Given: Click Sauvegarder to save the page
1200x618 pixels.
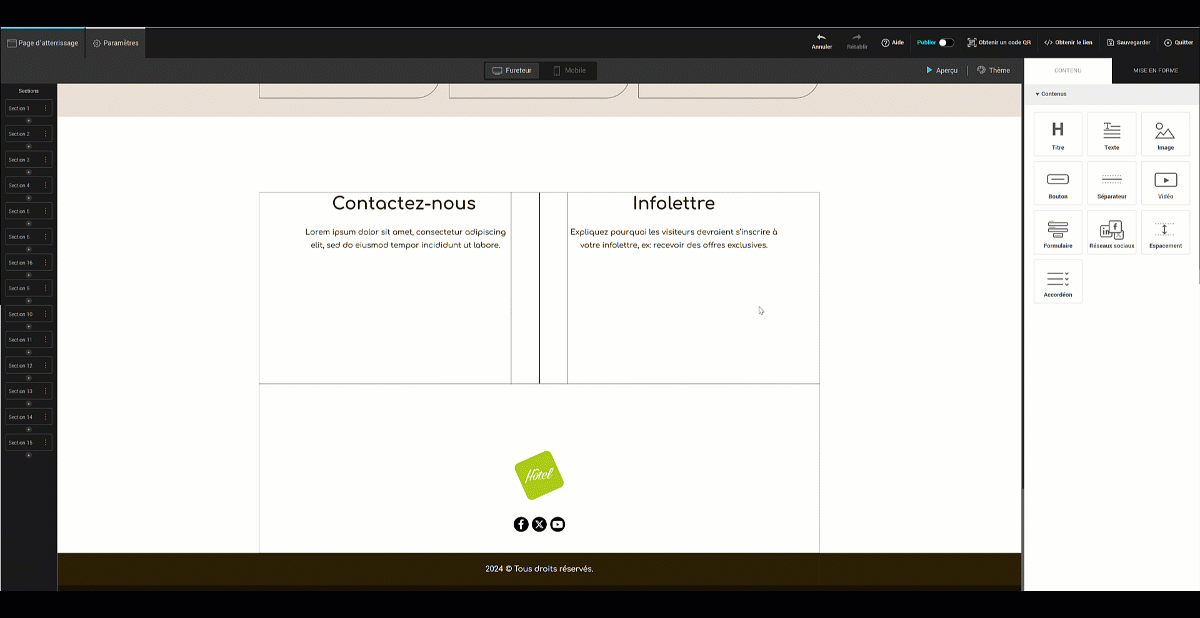Looking at the screenshot, I should click(x=1128, y=42).
